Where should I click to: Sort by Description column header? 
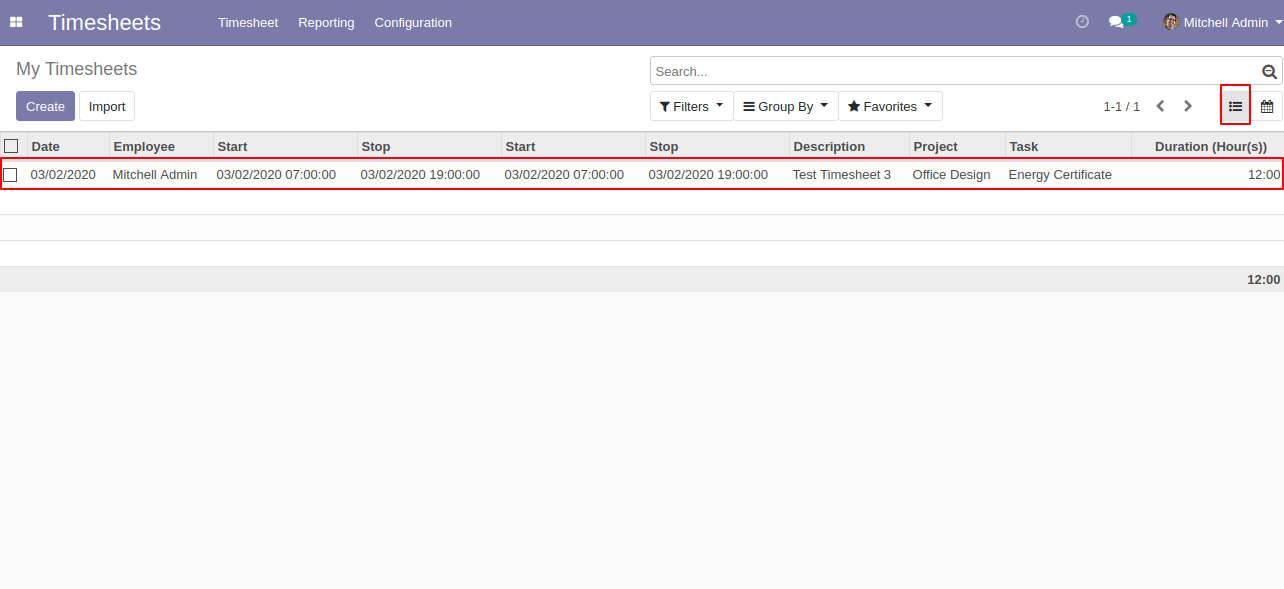point(849,146)
